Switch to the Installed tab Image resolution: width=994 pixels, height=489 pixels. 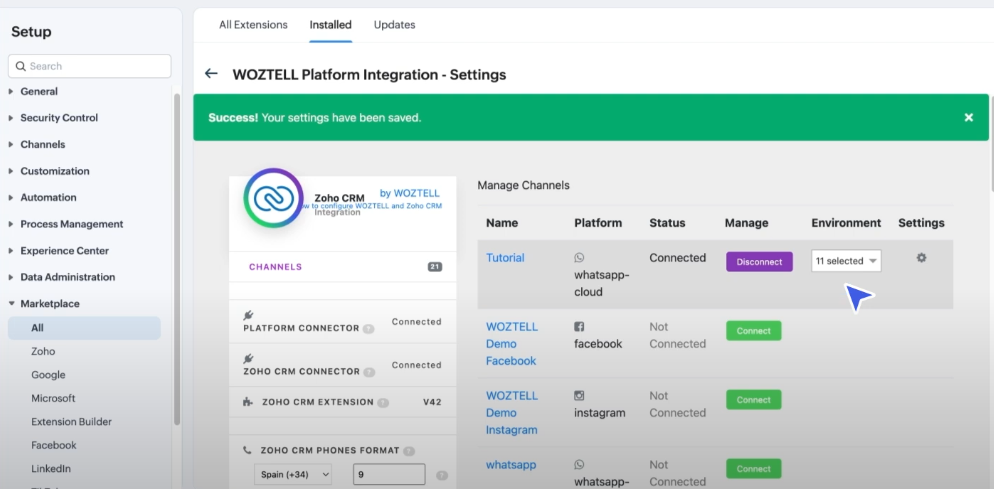click(330, 25)
